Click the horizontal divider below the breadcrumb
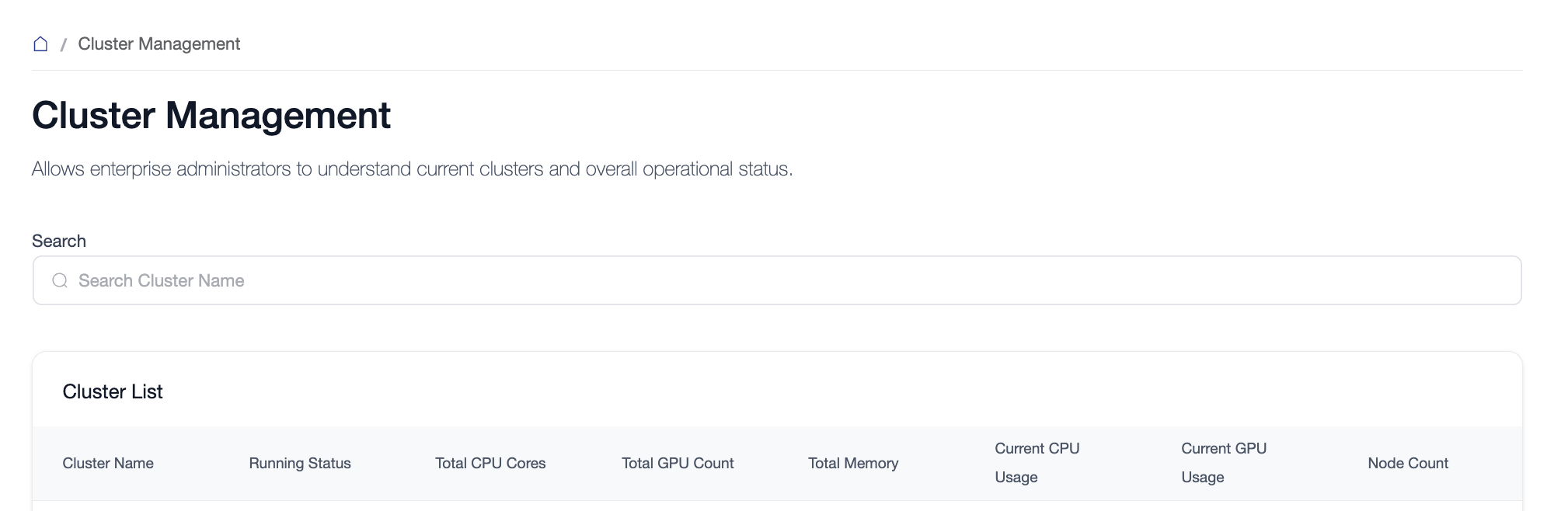This screenshot has width=1568, height=511. [777, 71]
